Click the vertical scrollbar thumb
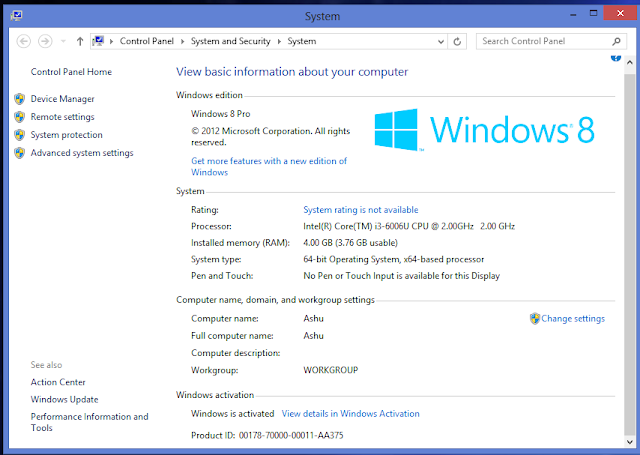Screen dimensions: 640x455 [629, 254]
